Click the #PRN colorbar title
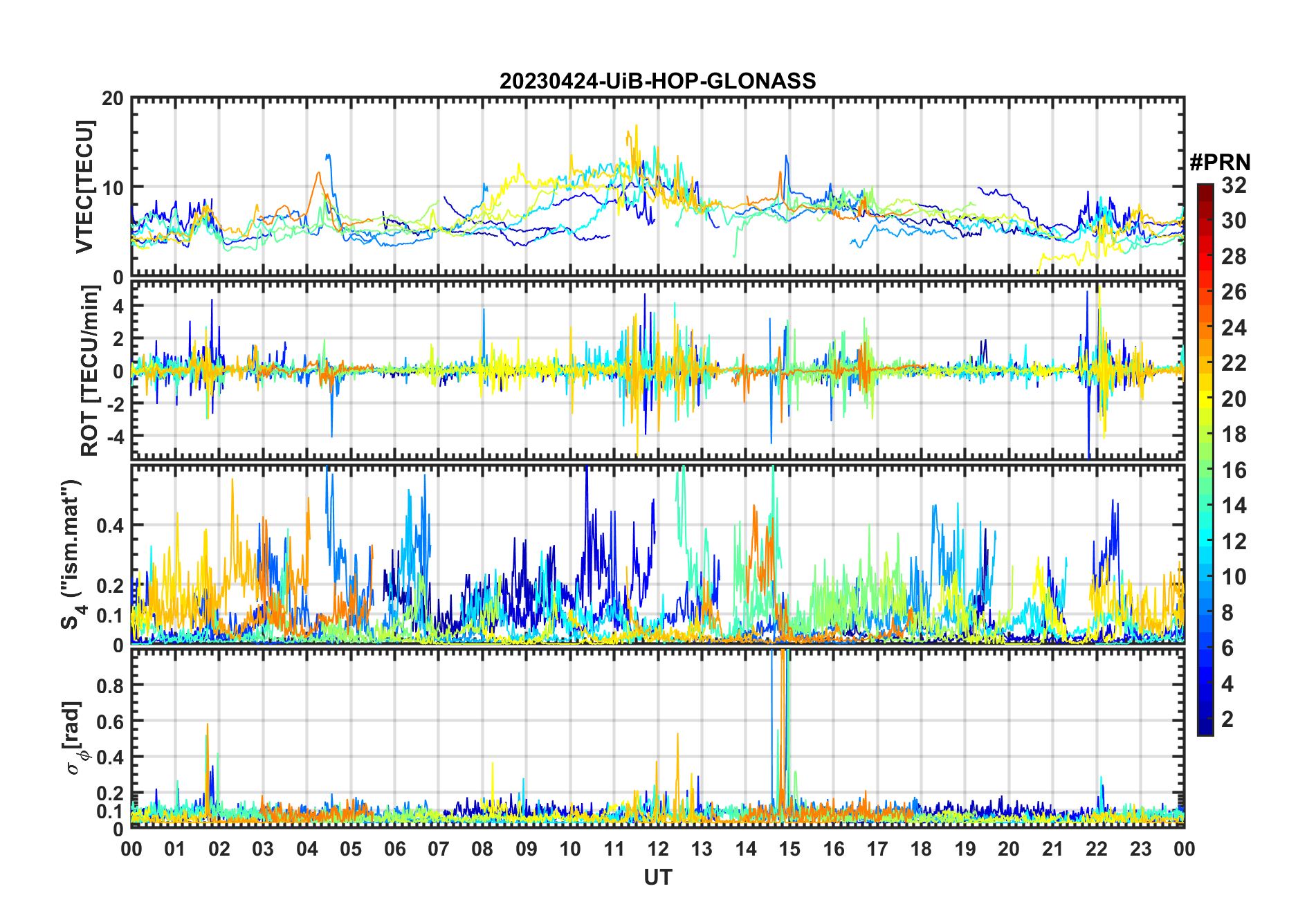1316x920 pixels. [1220, 163]
